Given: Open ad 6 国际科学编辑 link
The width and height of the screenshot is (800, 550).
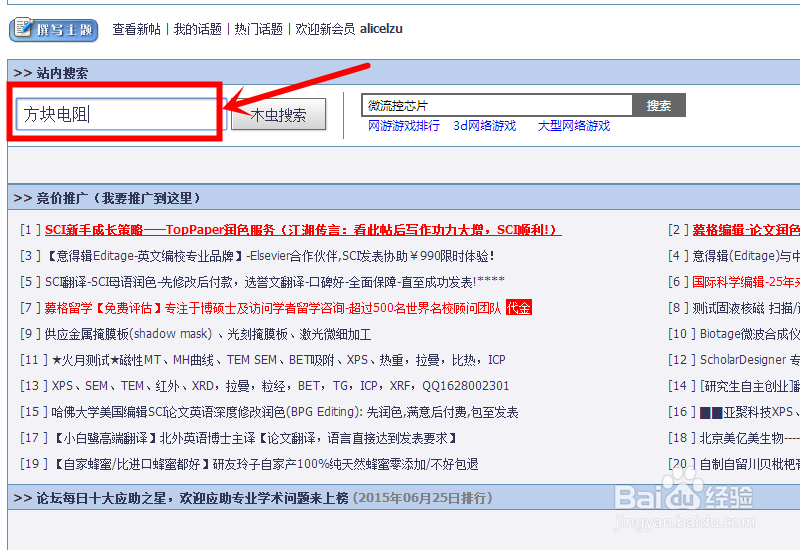Looking at the screenshot, I should tap(746, 282).
